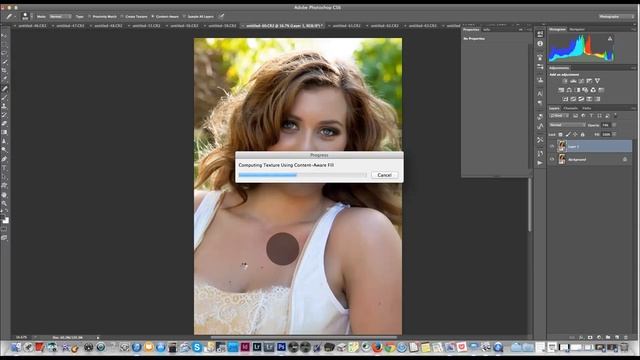Add a Black & White adjustment
This screenshot has width=640, height=360.
tap(578, 90)
